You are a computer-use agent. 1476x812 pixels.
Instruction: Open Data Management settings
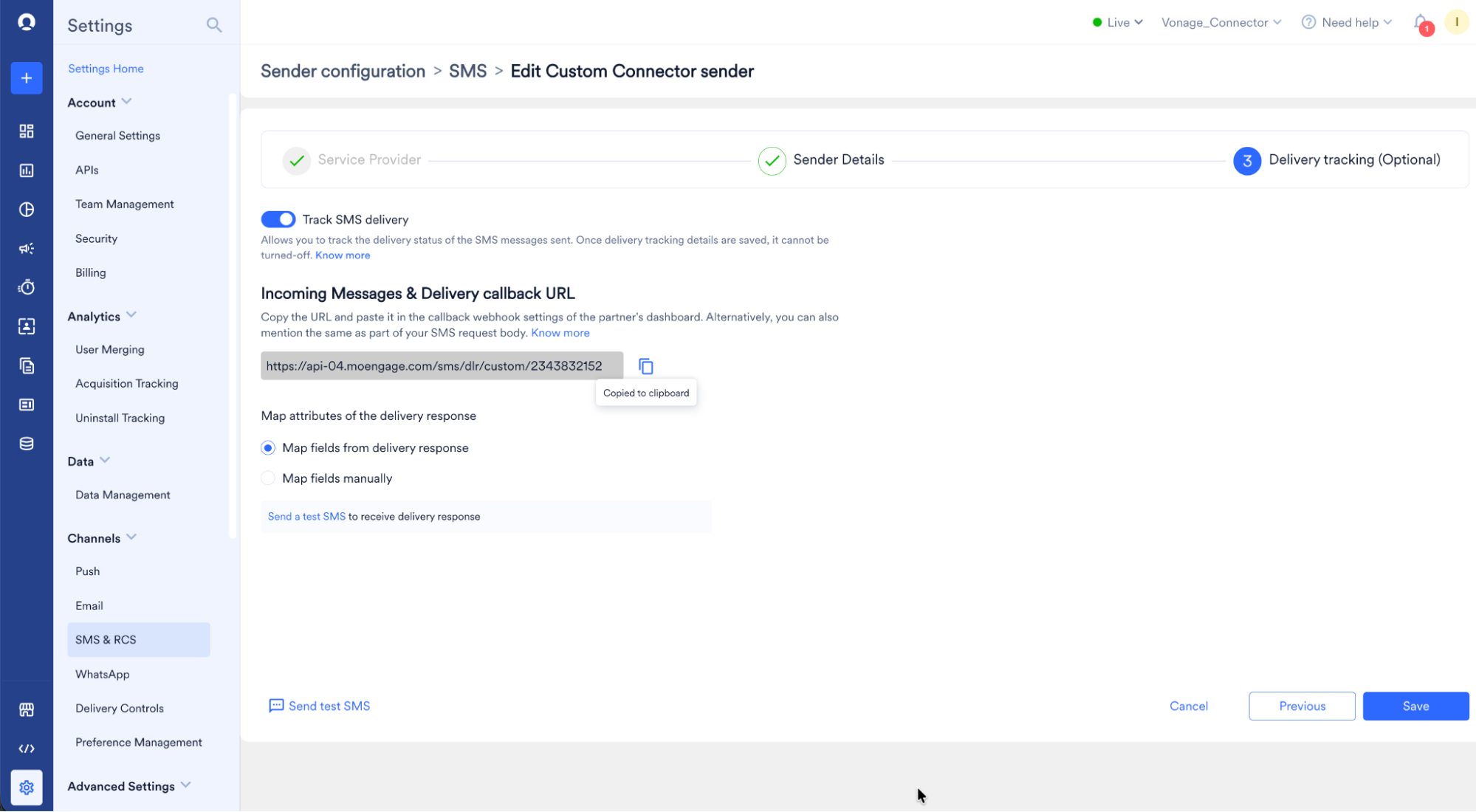point(123,495)
